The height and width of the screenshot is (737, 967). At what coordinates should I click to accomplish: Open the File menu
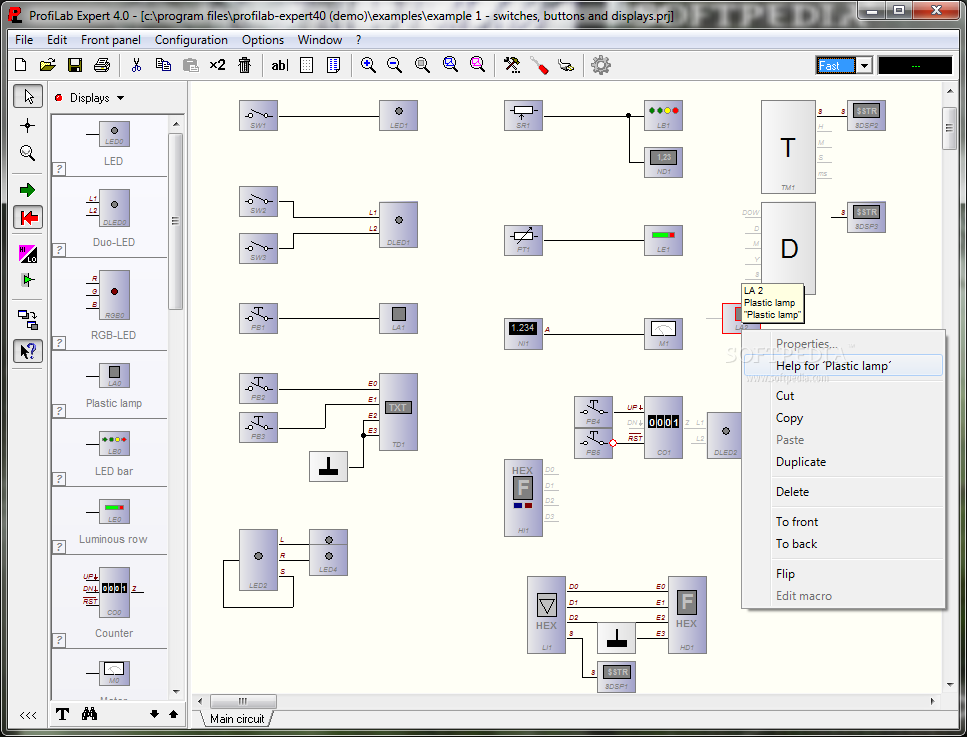(x=24, y=39)
